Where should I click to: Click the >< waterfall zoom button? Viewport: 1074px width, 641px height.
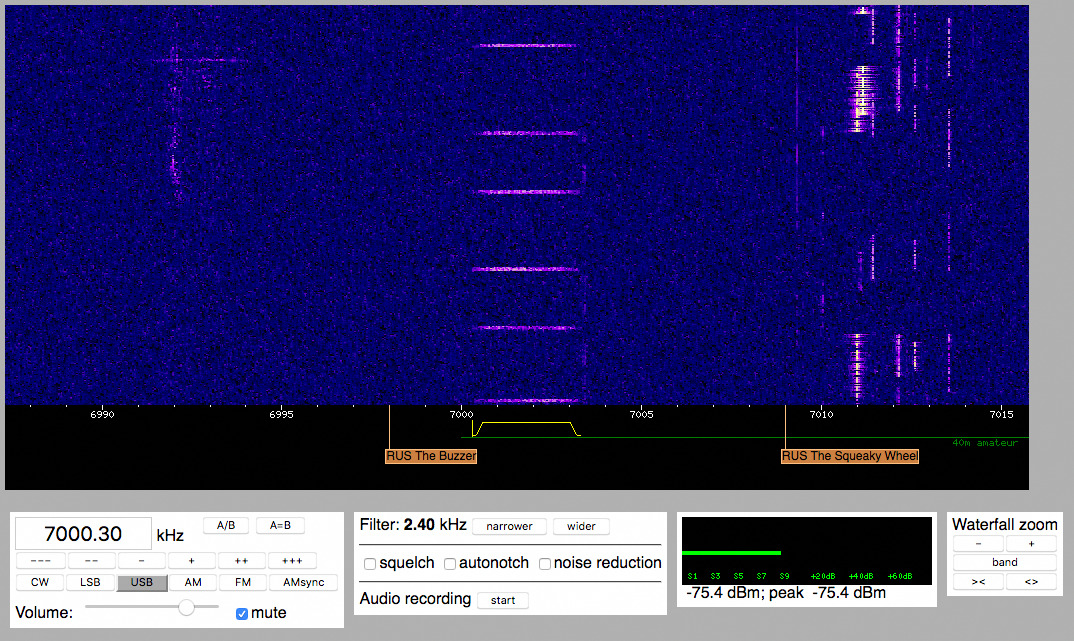pos(978,581)
